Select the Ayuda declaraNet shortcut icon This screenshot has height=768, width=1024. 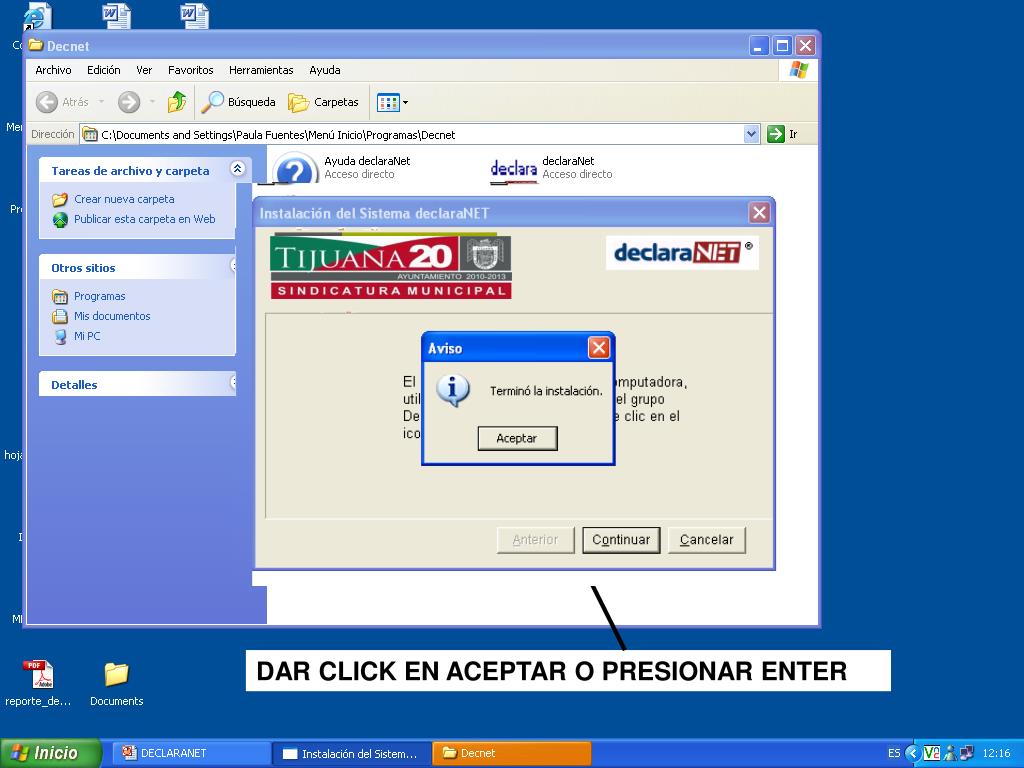click(x=295, y=170)
